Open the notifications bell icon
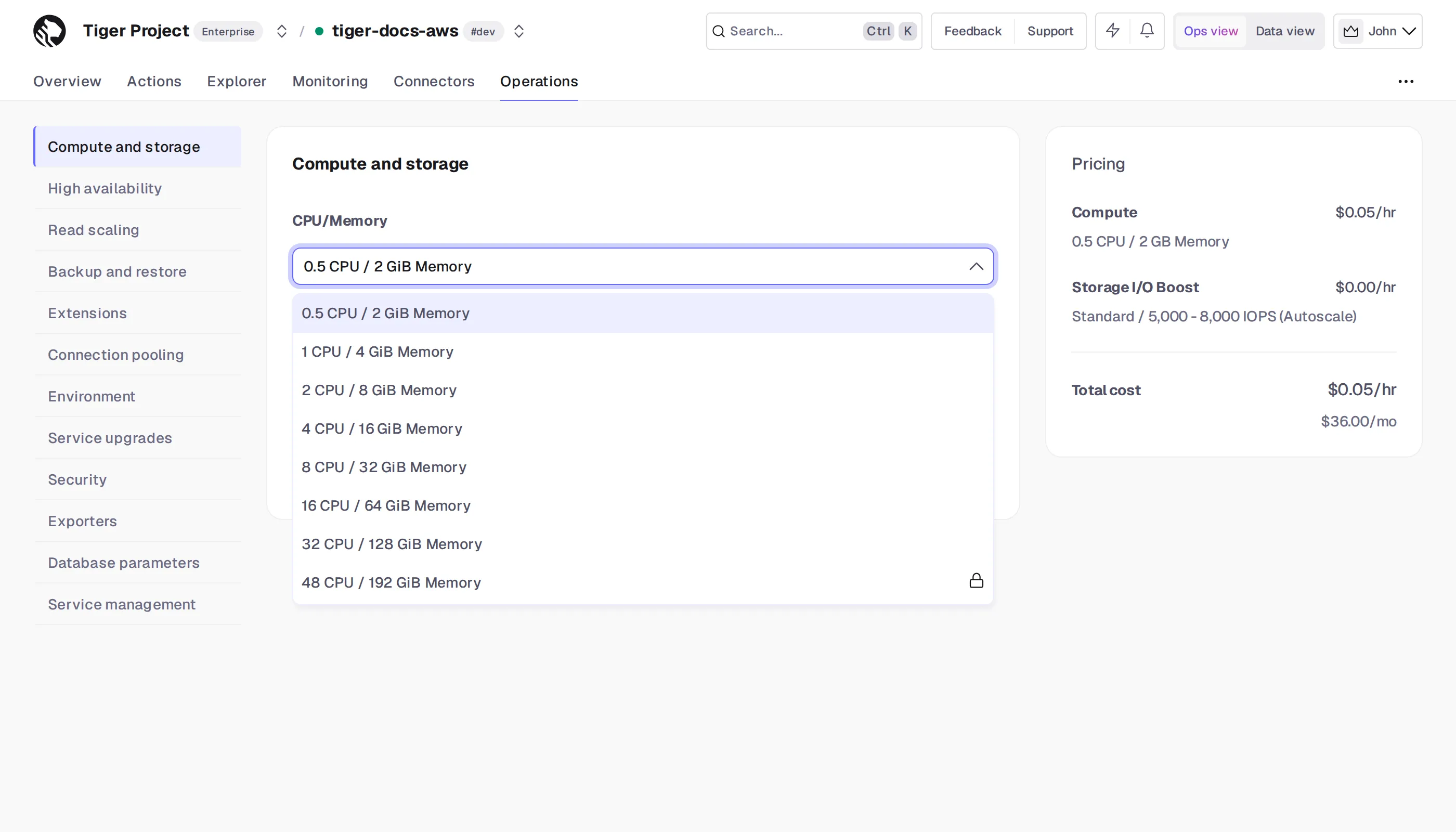 (x=1147, y=31)
